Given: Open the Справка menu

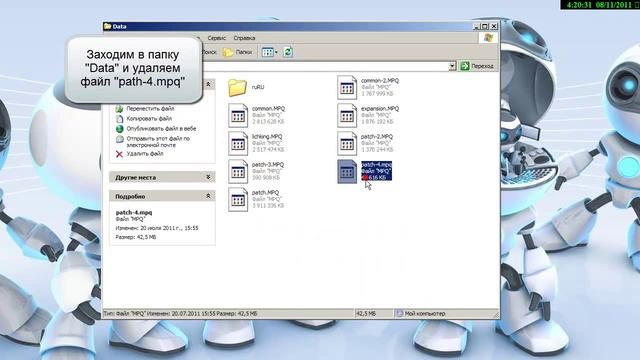Looking at the screenshot, I should 244,38.
